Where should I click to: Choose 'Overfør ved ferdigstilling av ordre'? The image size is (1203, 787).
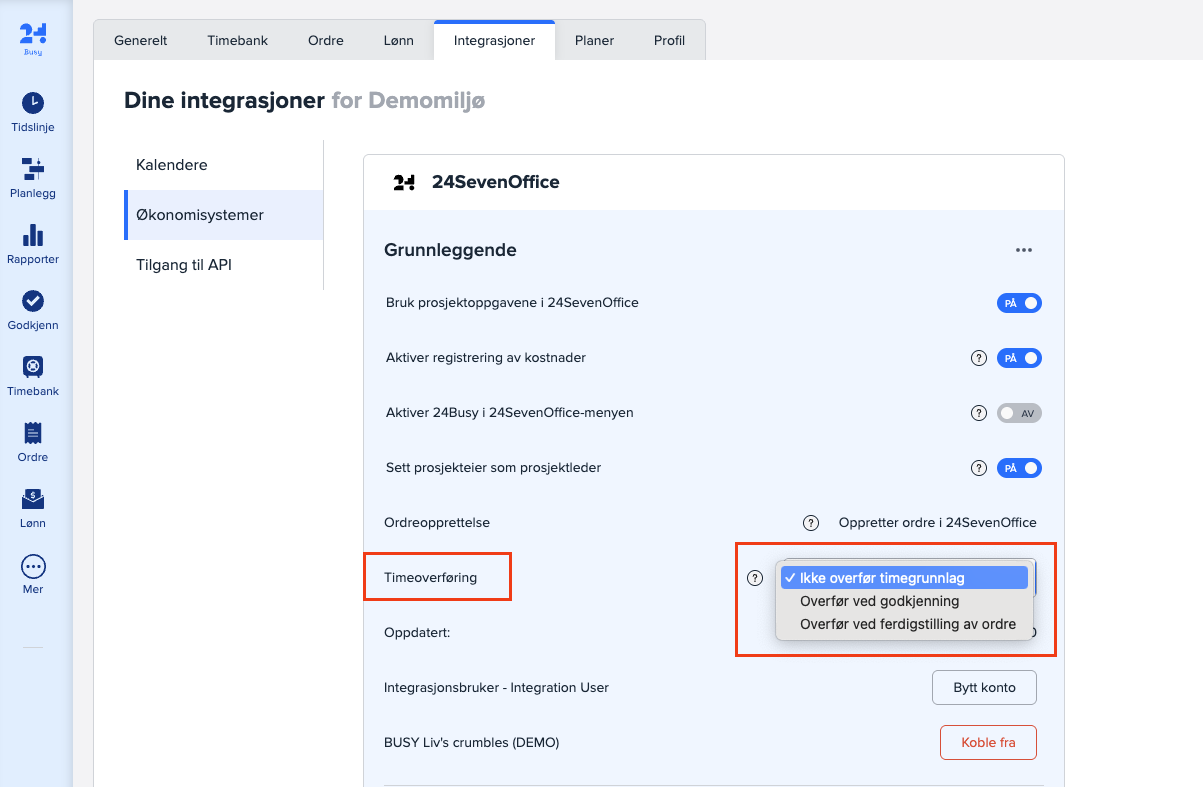click(907, 624)
